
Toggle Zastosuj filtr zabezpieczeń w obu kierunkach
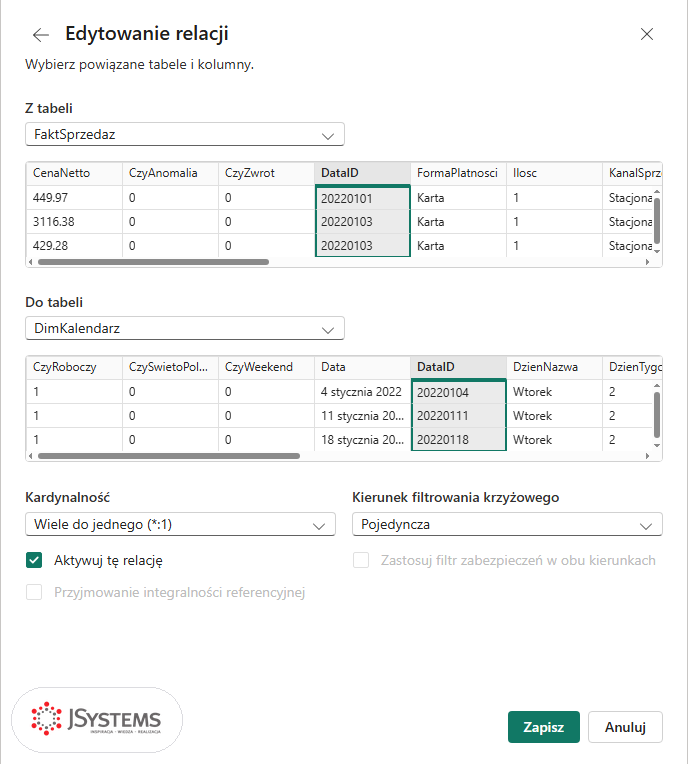point(361,560)
